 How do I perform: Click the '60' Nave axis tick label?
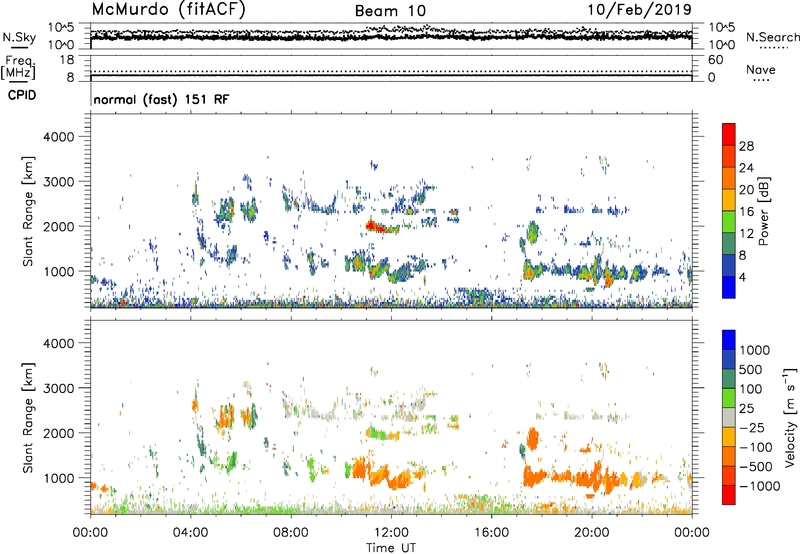tap(715, 60)
